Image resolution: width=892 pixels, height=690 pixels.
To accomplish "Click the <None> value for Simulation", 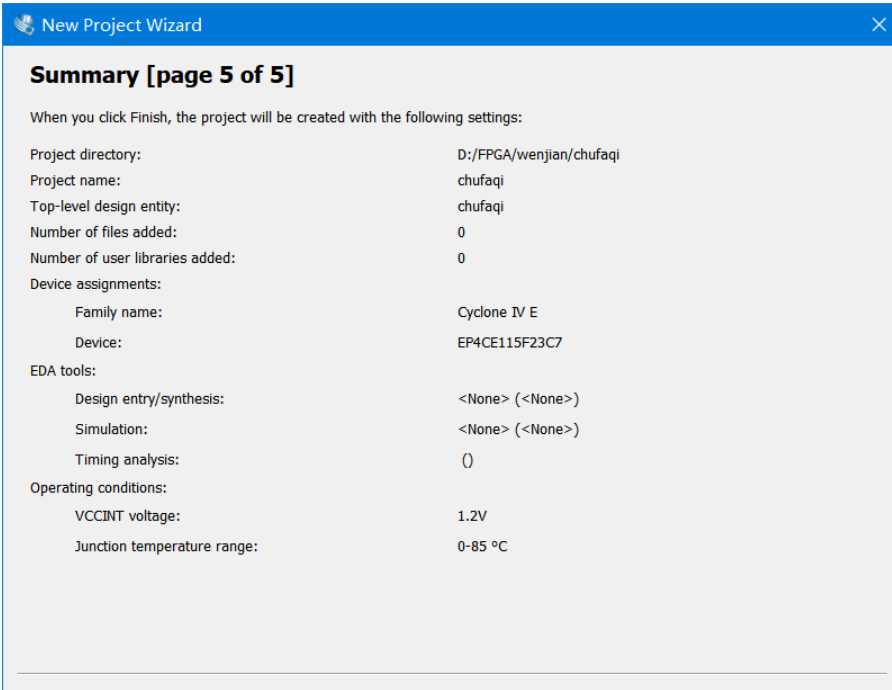I will click(x=518, y=429).
